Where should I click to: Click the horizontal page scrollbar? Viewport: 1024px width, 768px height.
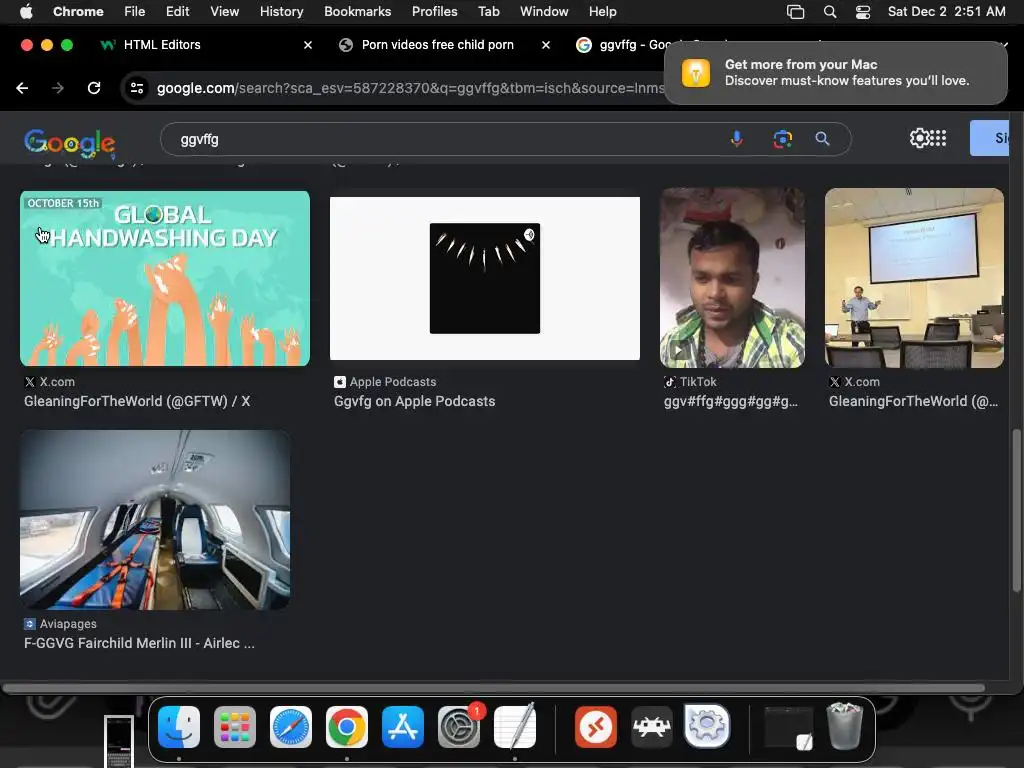coord(494,688)
